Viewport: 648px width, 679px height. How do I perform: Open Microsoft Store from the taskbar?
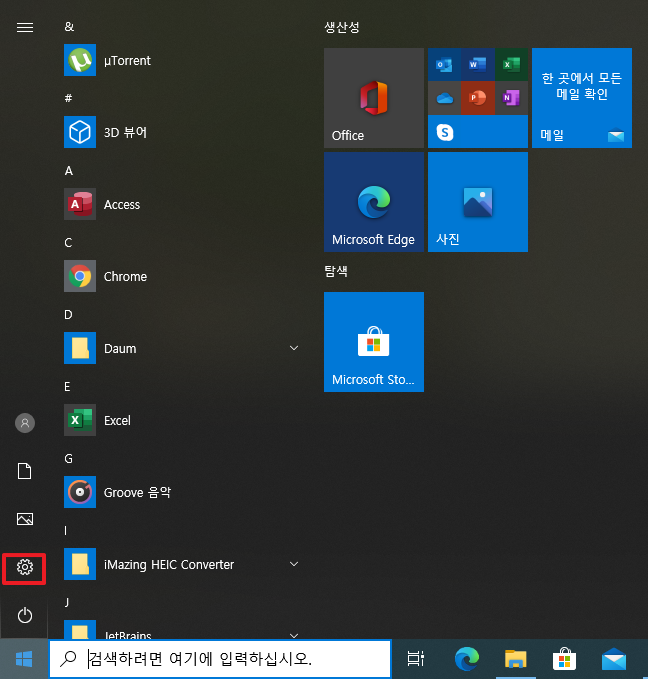tap(564, 659)
